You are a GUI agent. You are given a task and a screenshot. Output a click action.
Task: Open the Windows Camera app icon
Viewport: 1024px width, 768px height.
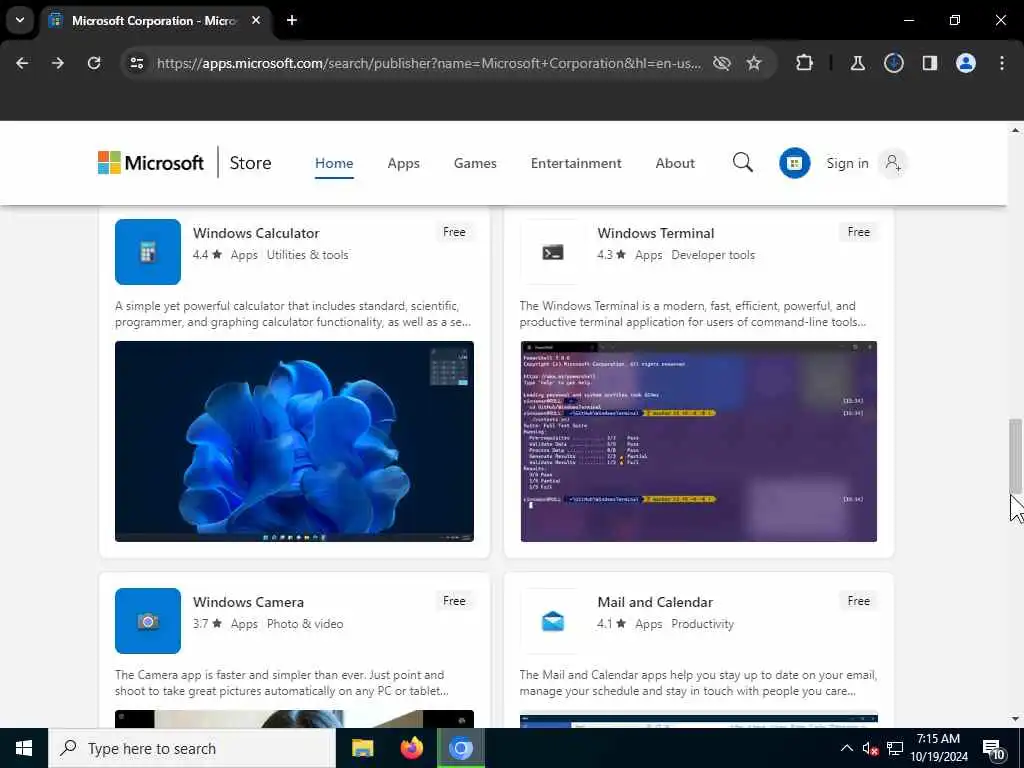coord(148,621)
